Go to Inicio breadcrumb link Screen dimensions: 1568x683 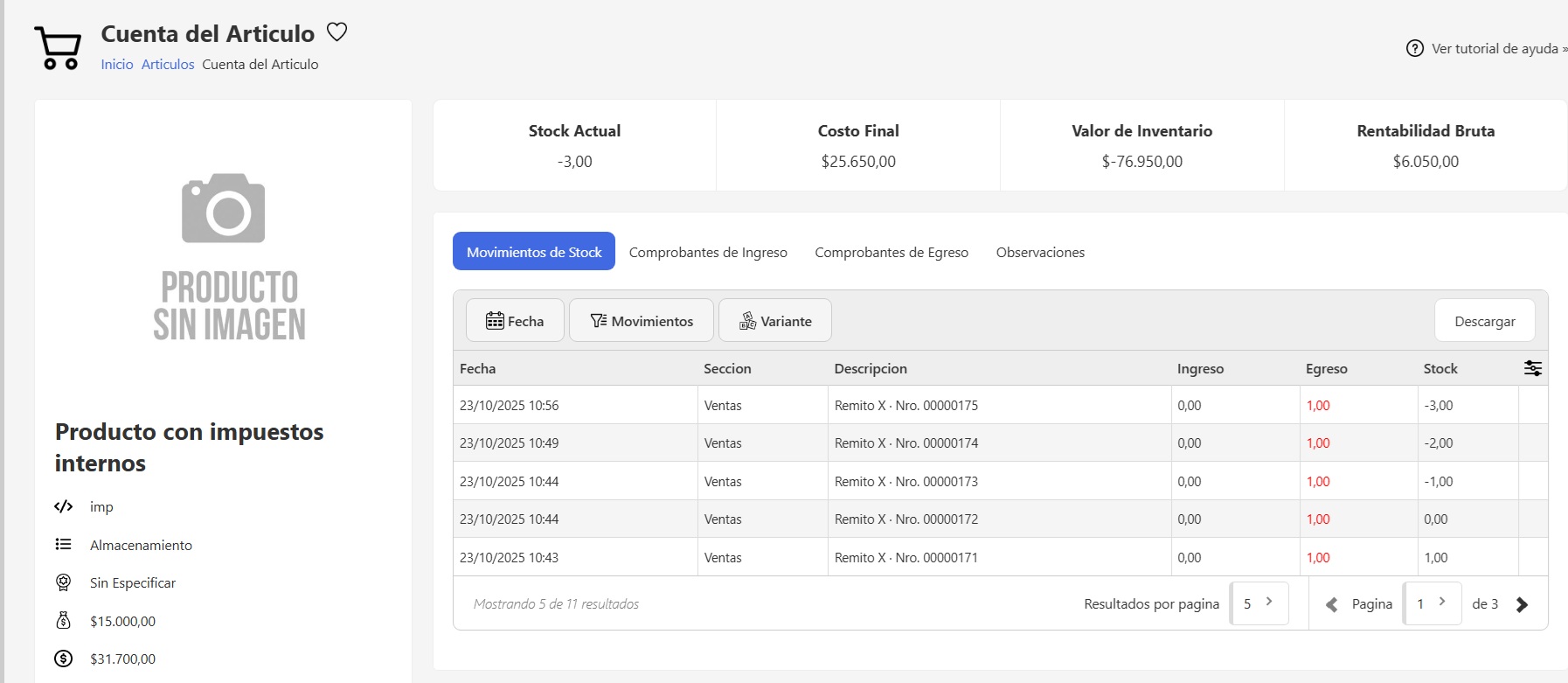(x=117, y=64)
